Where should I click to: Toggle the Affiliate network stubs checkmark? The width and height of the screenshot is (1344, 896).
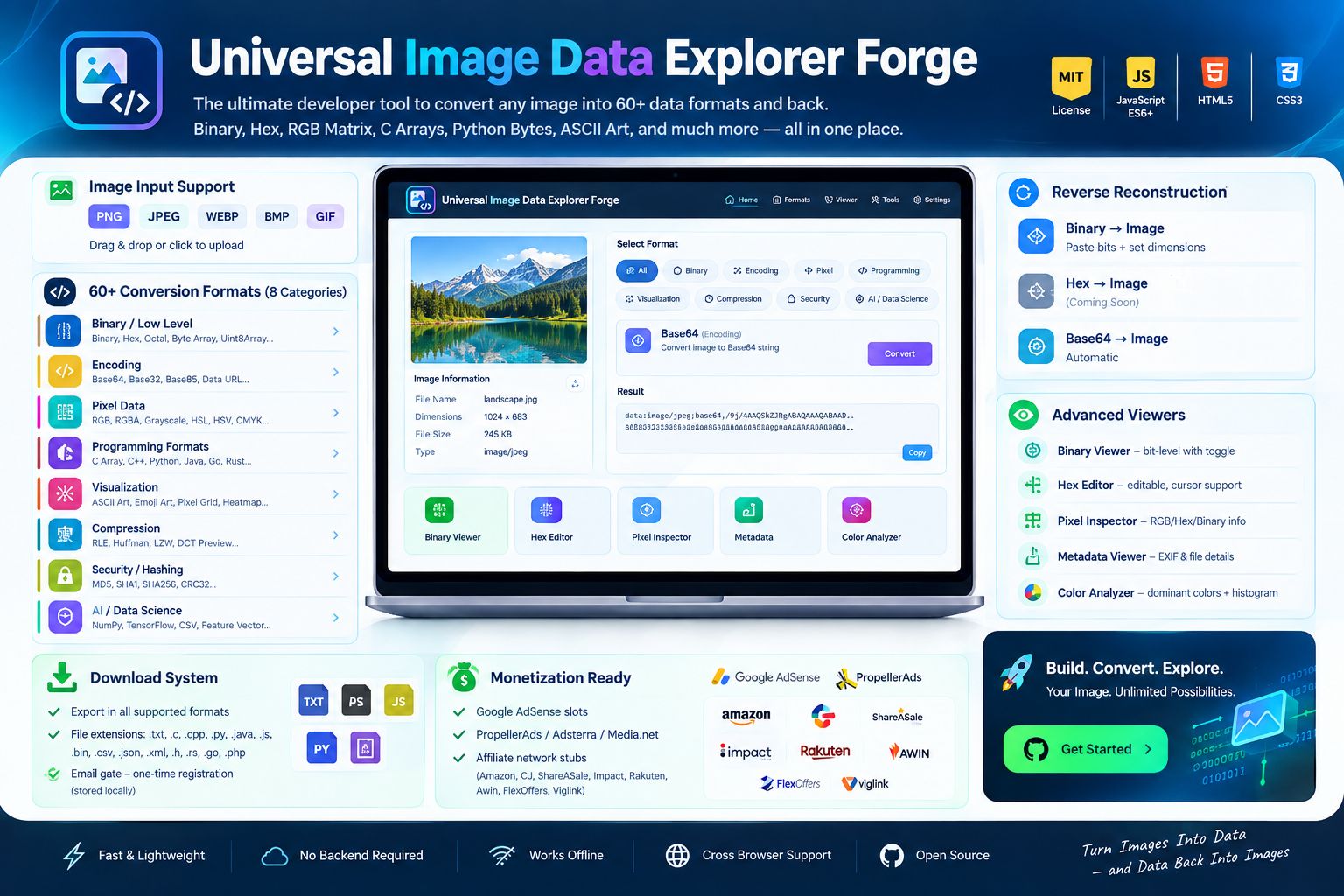click(458, 758)
